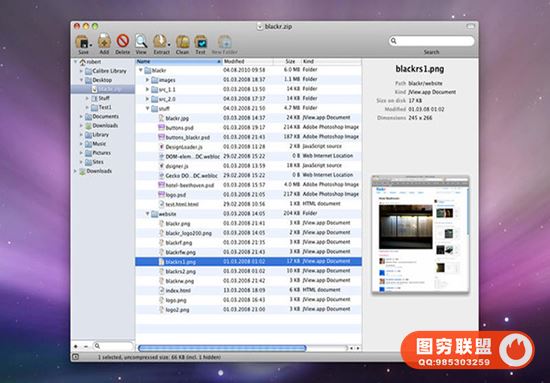550x383 pixels.
Task: Click the Delete toolbar icon
Action: [x=123, y=41]
